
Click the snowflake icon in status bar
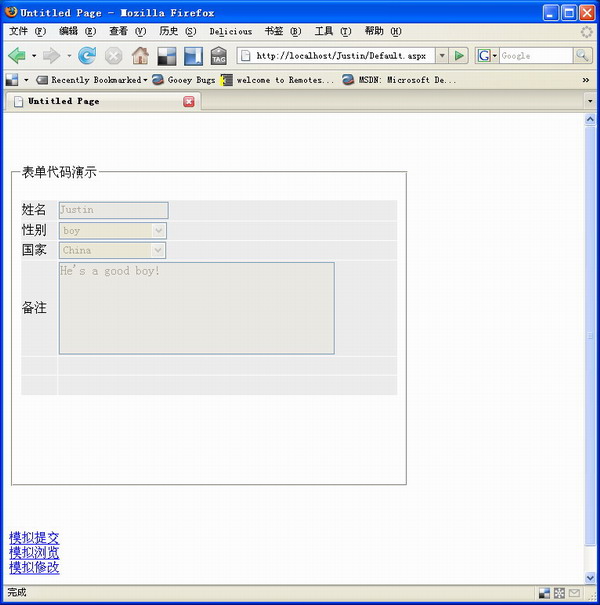pos(559,593)
